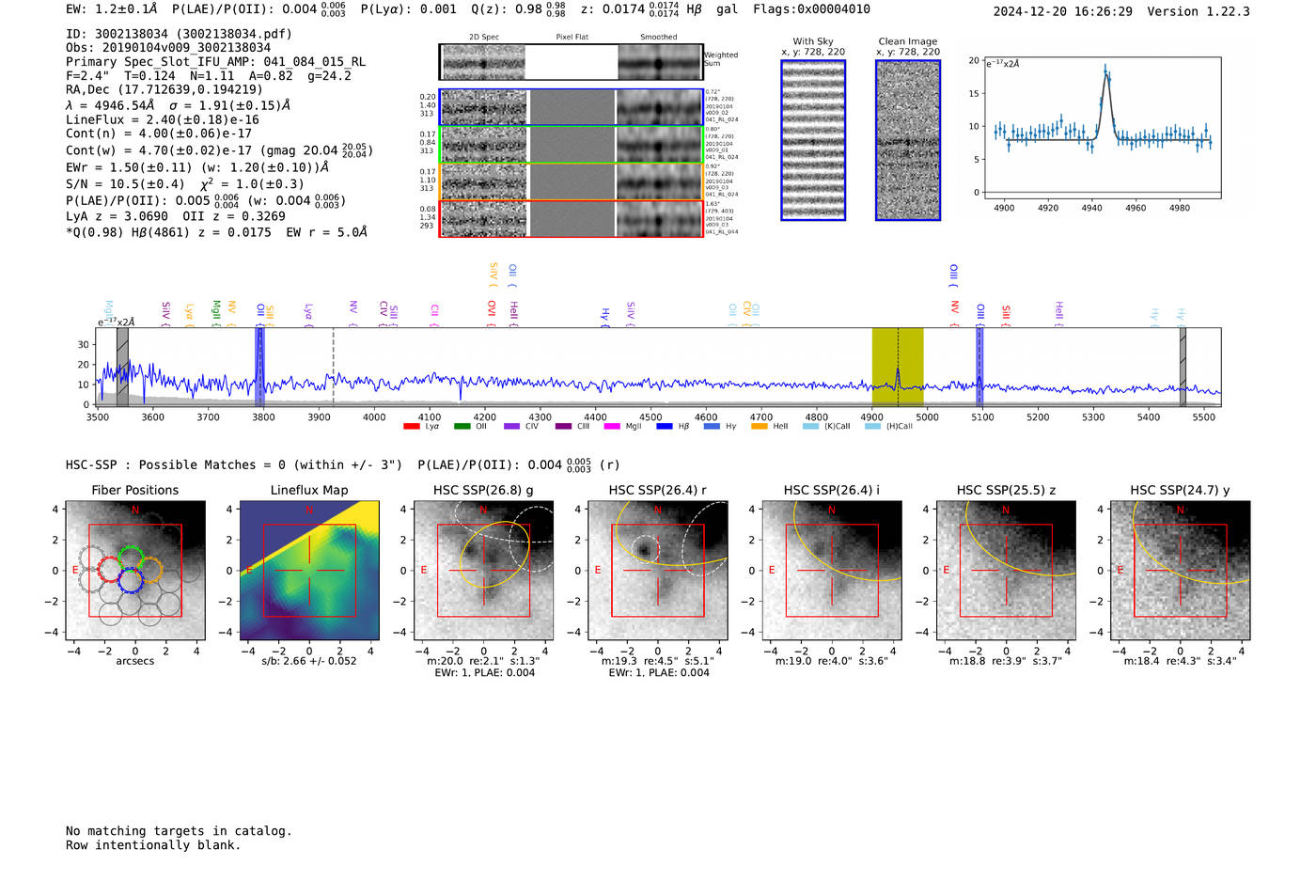The height and width of the screenshot is (896, 1316).
Task: Select the HSC SSP(24.7) y image
Action: [1180, 570]
